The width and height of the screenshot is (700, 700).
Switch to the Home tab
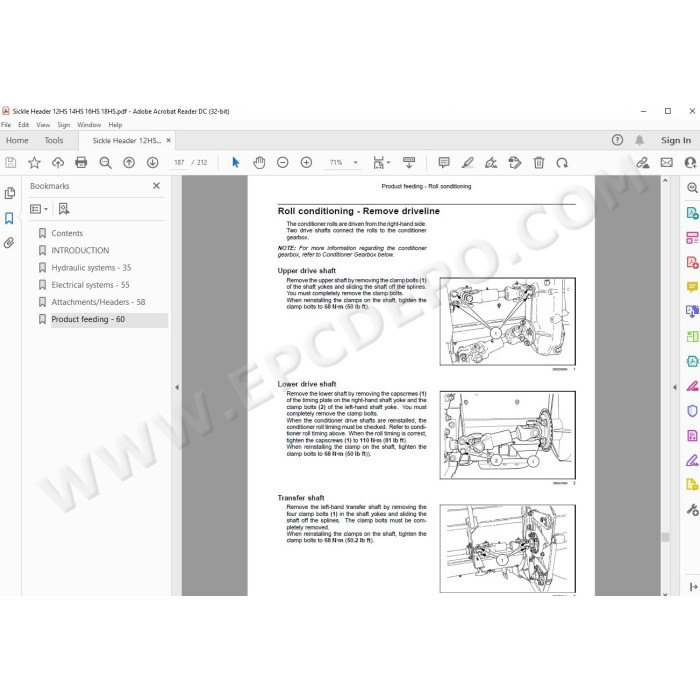[17, 140]
